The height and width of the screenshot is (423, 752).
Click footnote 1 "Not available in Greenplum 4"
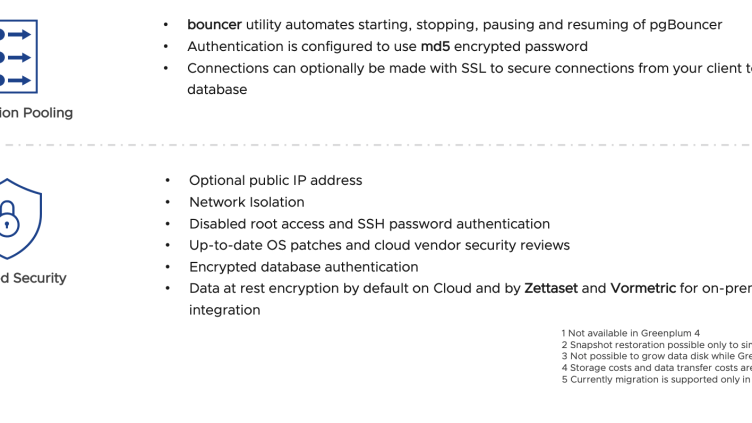pyautogui.click(x=630, y=332)
